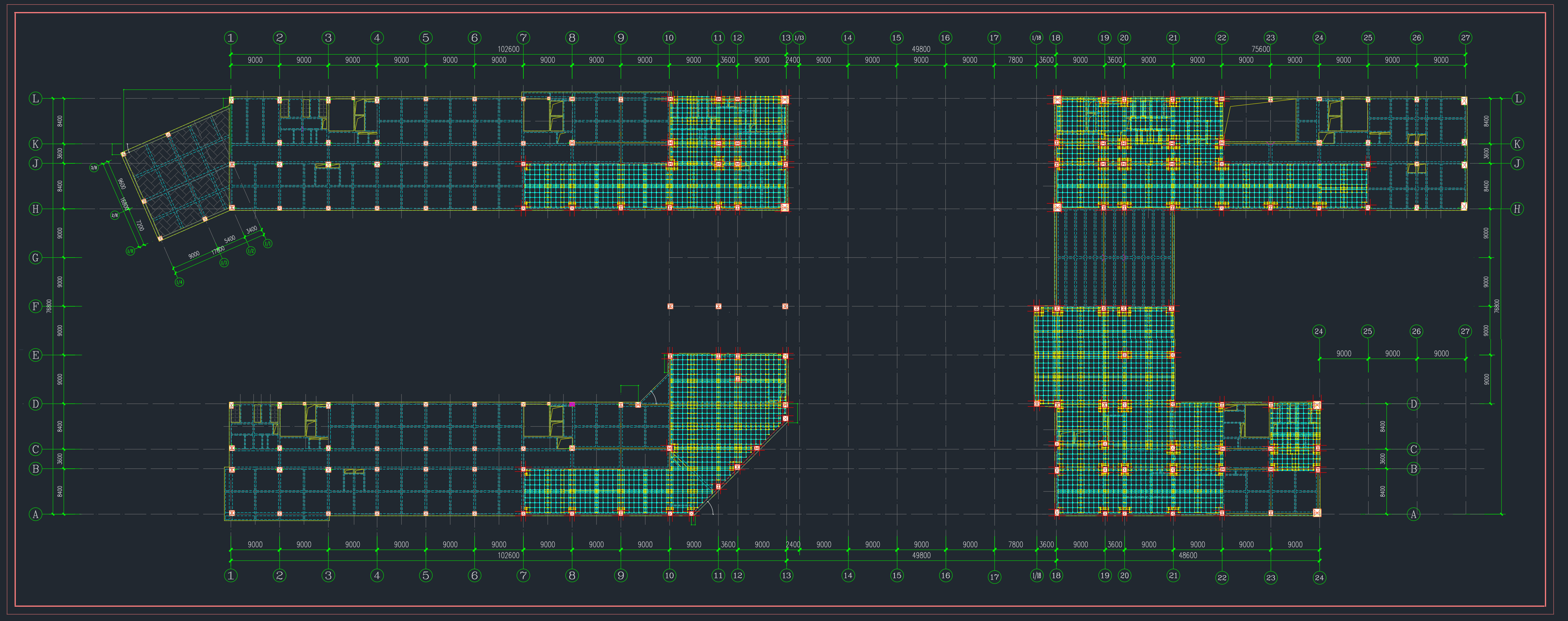Viewport: 1568px width, 621px height.
Task: Select axis bubble 1/H
Action: [130, 250]
